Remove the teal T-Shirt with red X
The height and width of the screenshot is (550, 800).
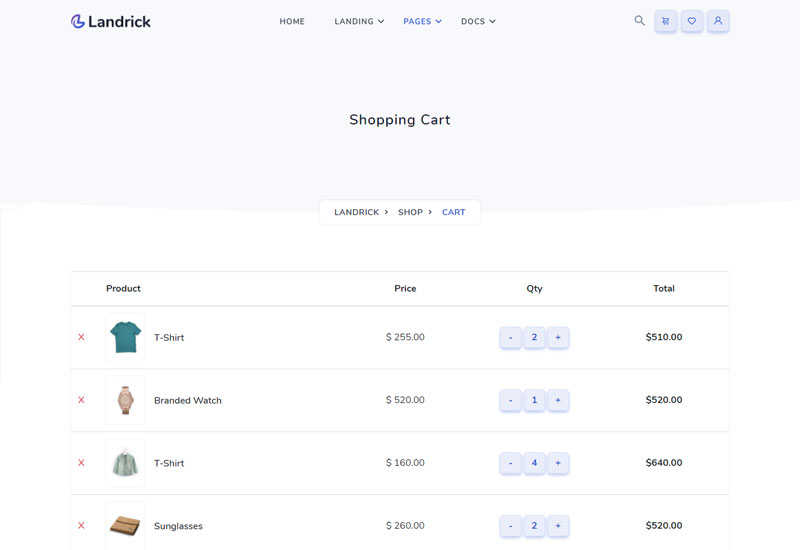point(81,337)
